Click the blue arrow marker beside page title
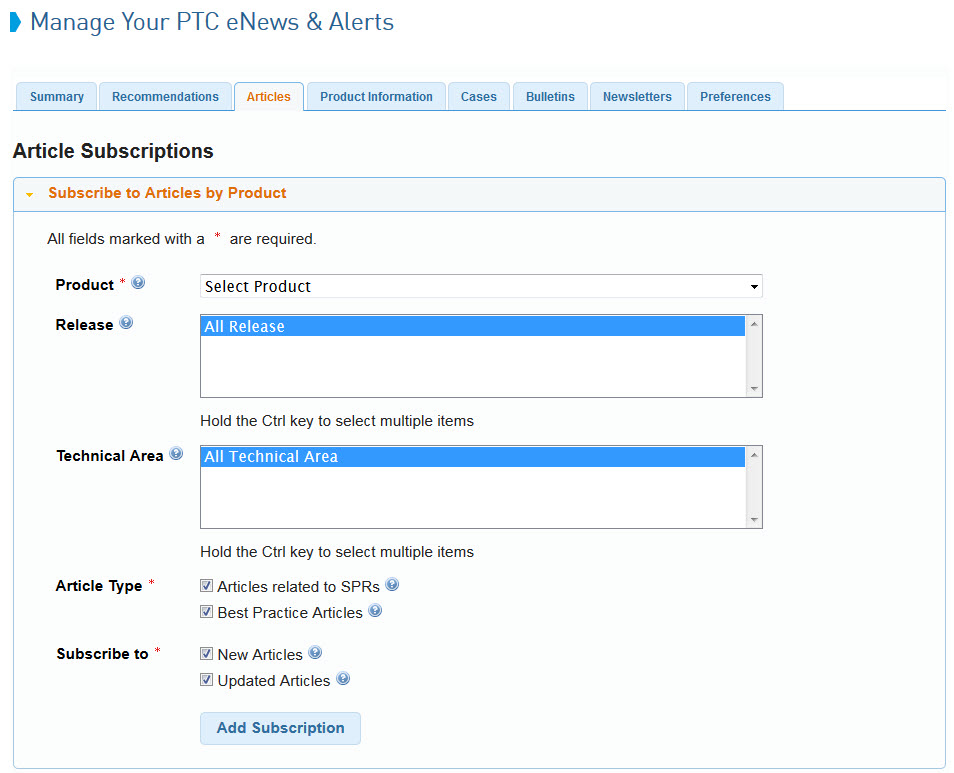The width and height of the screenshot is (954, 773). point(16,22)
